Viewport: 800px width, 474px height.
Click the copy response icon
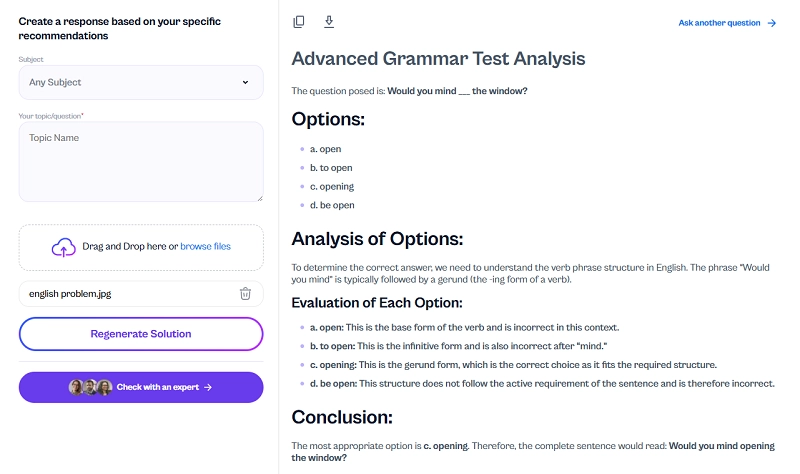(x=299, y=22)
